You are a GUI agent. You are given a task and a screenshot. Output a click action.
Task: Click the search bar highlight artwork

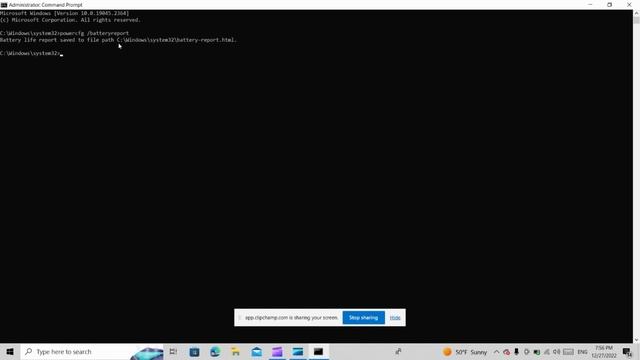[147, 353]
